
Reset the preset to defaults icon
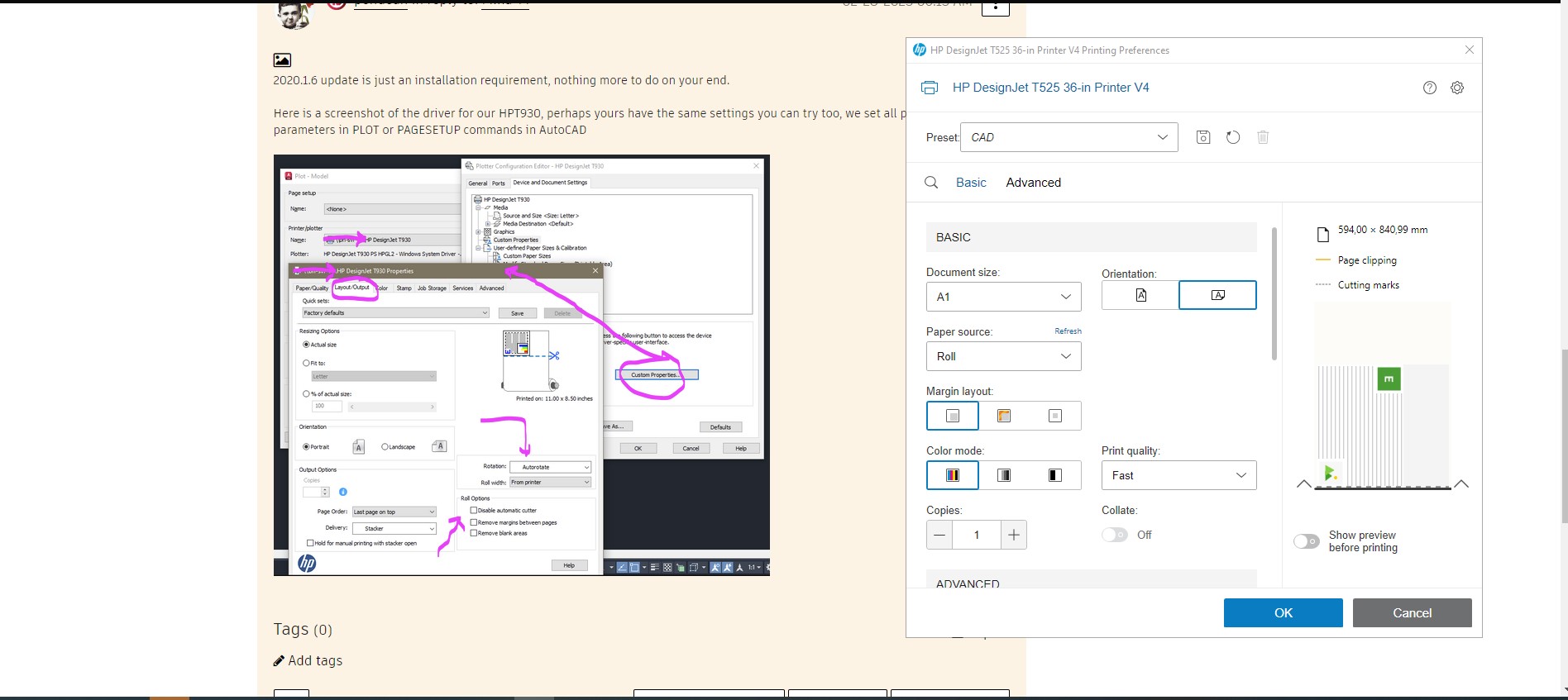[1233, 137]
